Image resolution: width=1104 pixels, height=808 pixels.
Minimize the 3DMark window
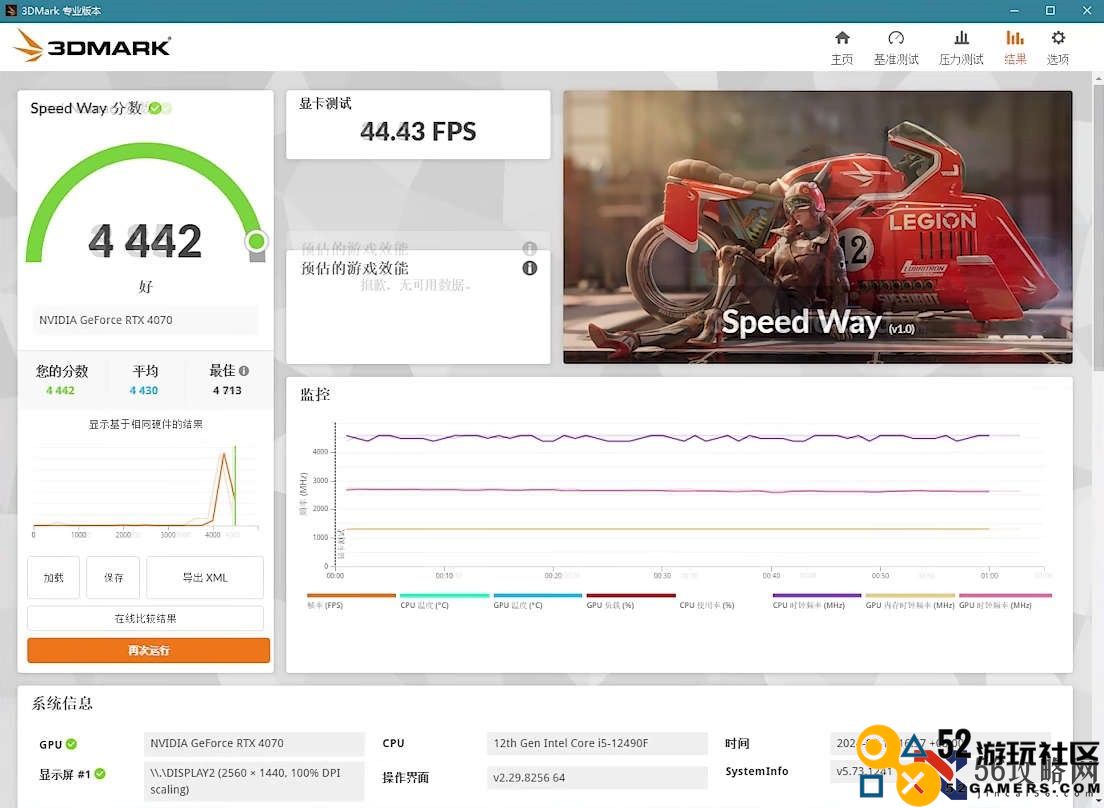(x=1014, y=11)
